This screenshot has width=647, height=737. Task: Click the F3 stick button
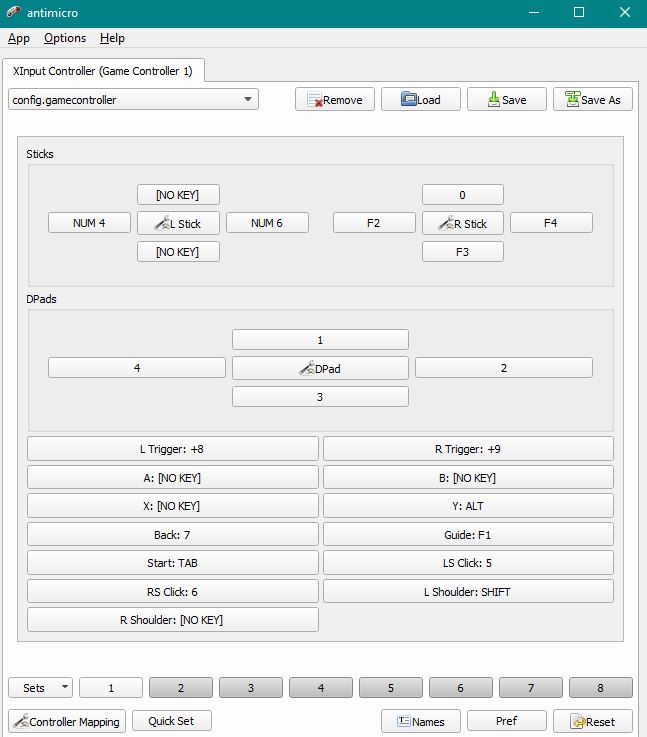(463, 252)
